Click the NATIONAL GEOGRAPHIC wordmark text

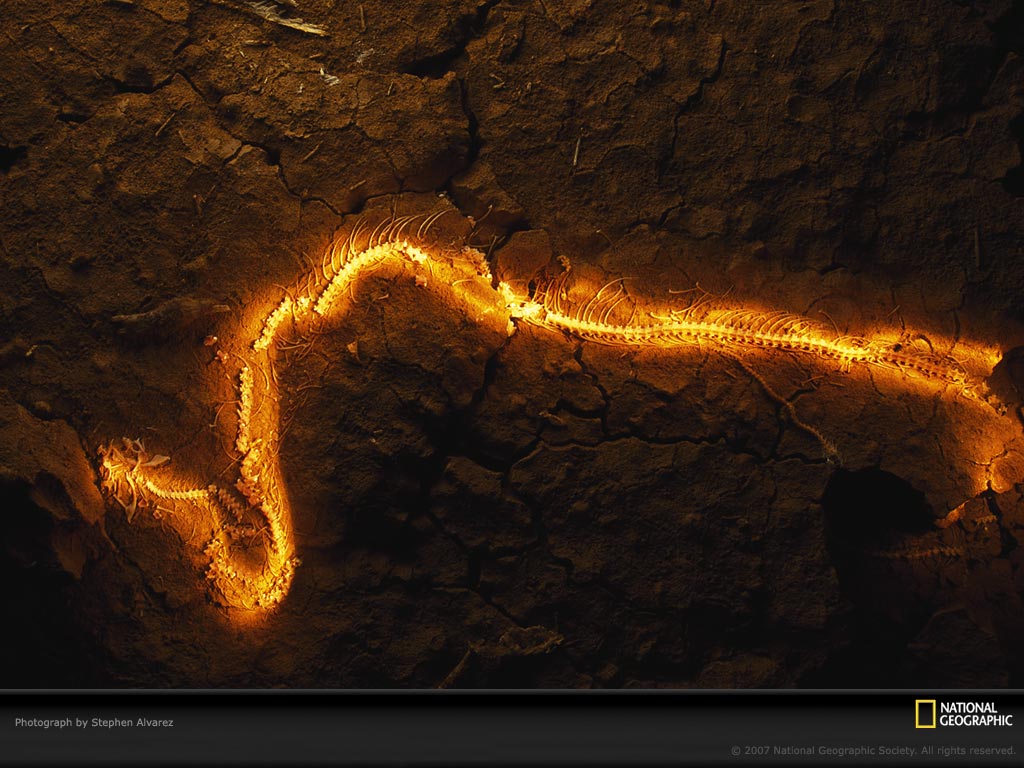click(975, 714)
